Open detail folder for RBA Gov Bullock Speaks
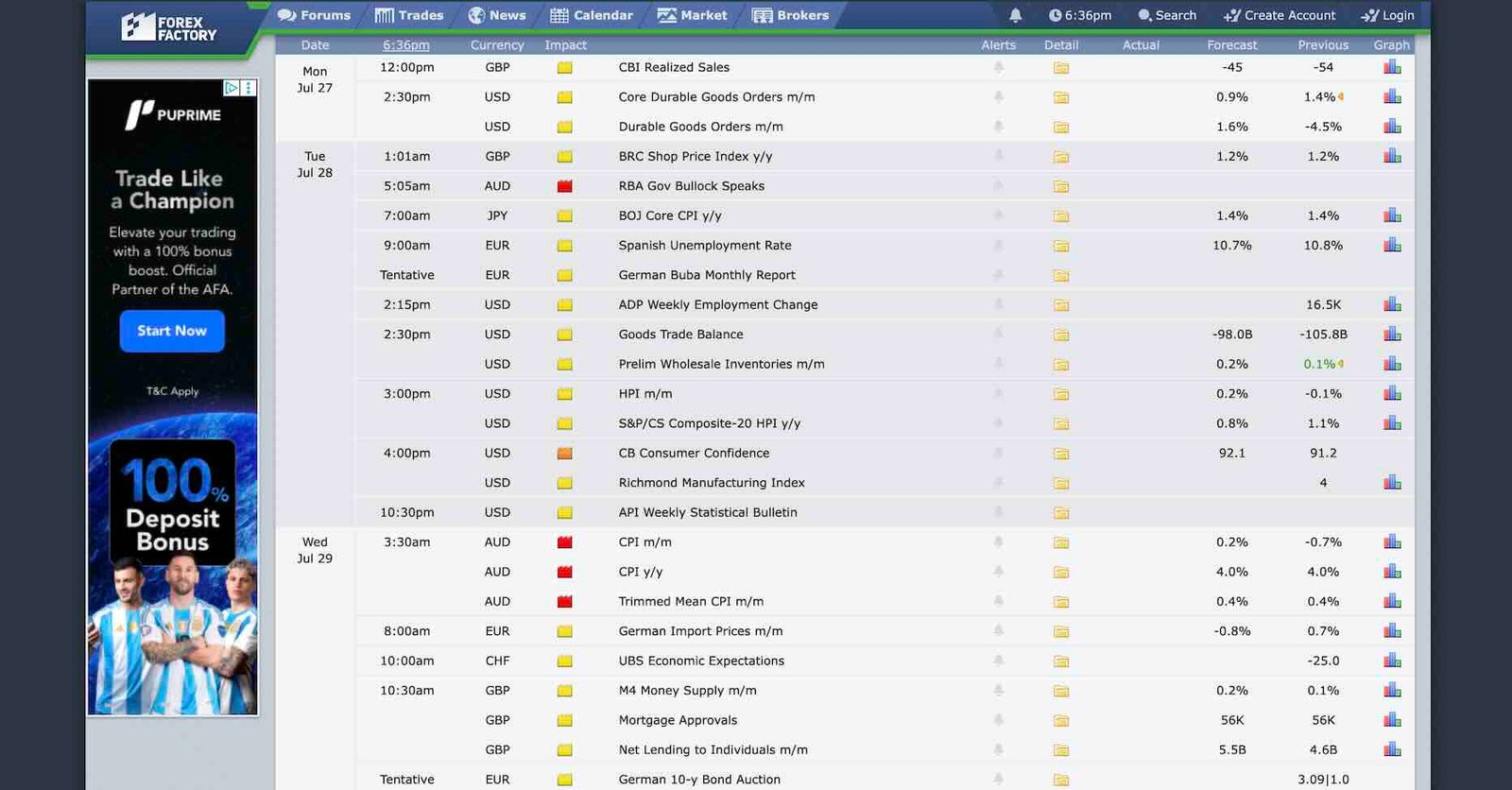This screenshot has width=1512, height=790. click(x=1061, y=186)
